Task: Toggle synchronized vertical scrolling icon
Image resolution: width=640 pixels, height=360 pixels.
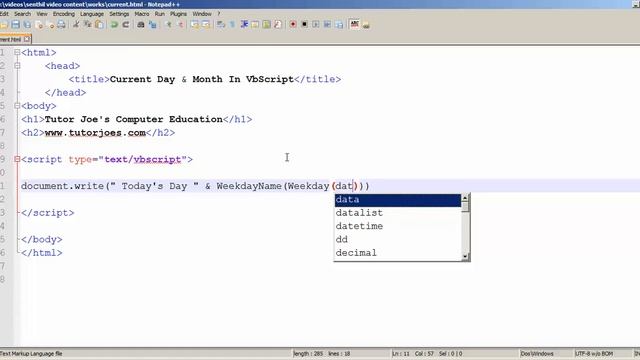Action: point(195,24)
